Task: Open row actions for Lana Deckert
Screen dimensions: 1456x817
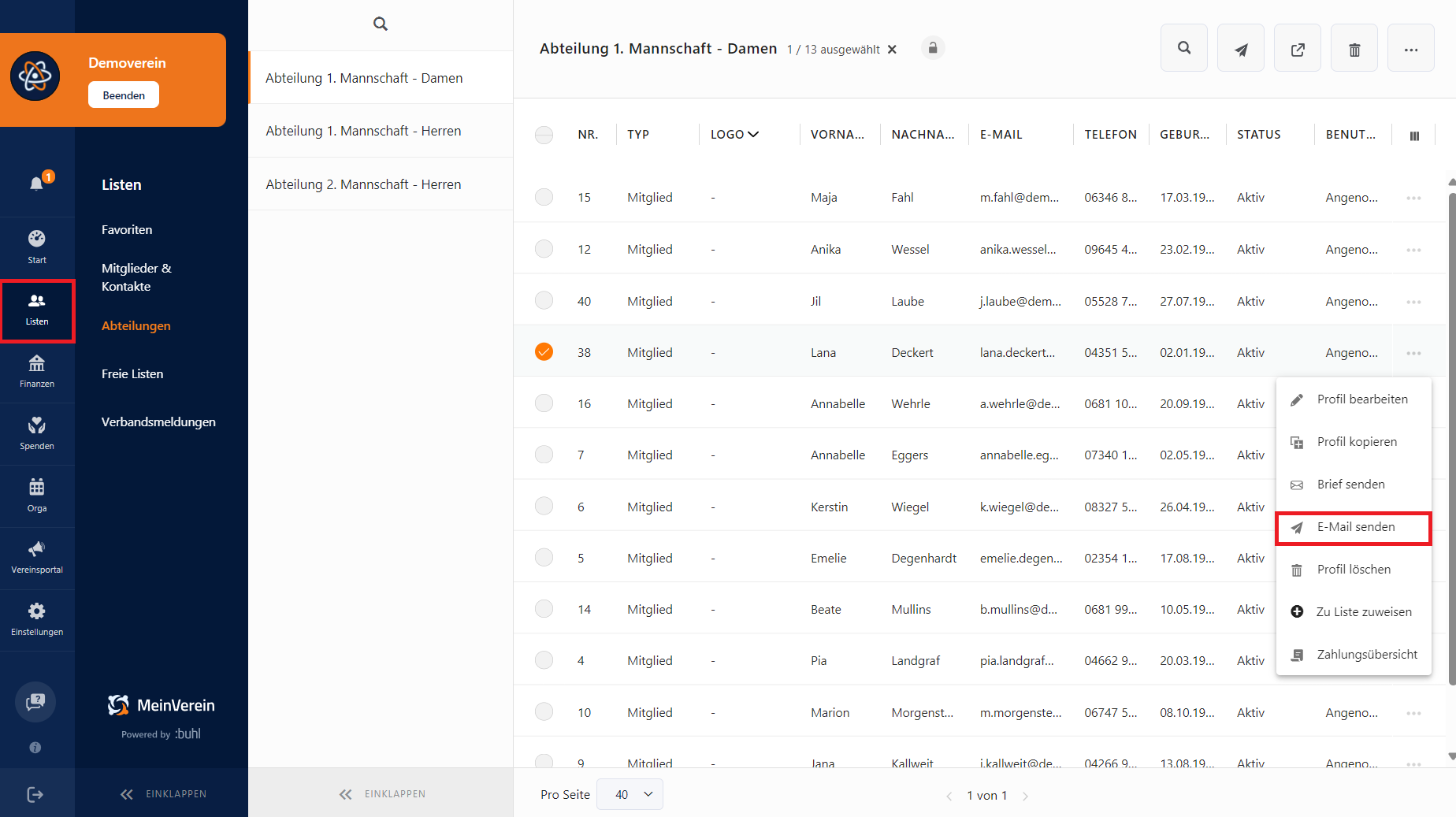Action: [1414, 353]
